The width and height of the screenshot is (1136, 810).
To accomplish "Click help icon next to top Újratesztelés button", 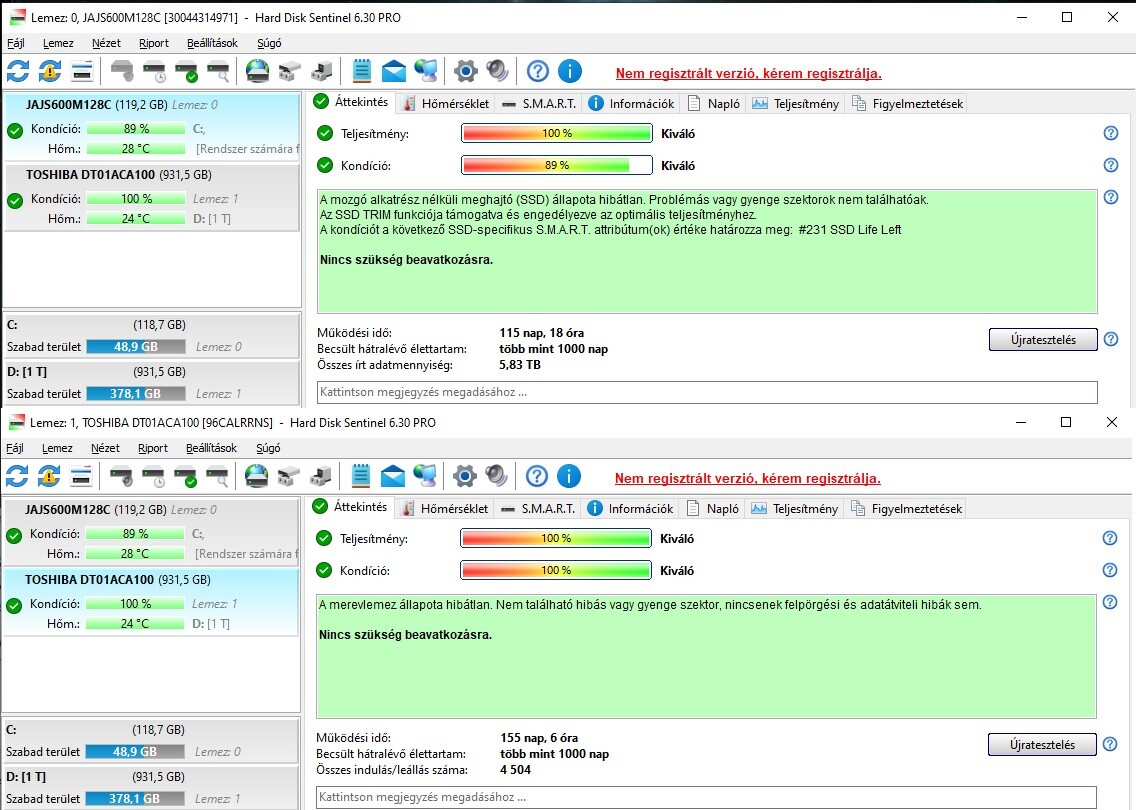I will (1111, 339).
